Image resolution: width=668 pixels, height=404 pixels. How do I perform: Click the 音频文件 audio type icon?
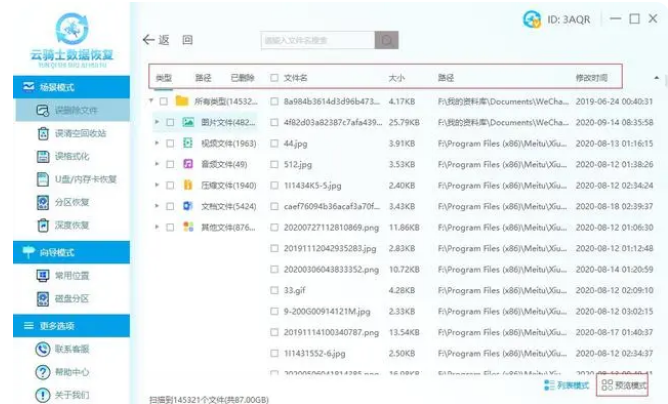coord(188,164)
